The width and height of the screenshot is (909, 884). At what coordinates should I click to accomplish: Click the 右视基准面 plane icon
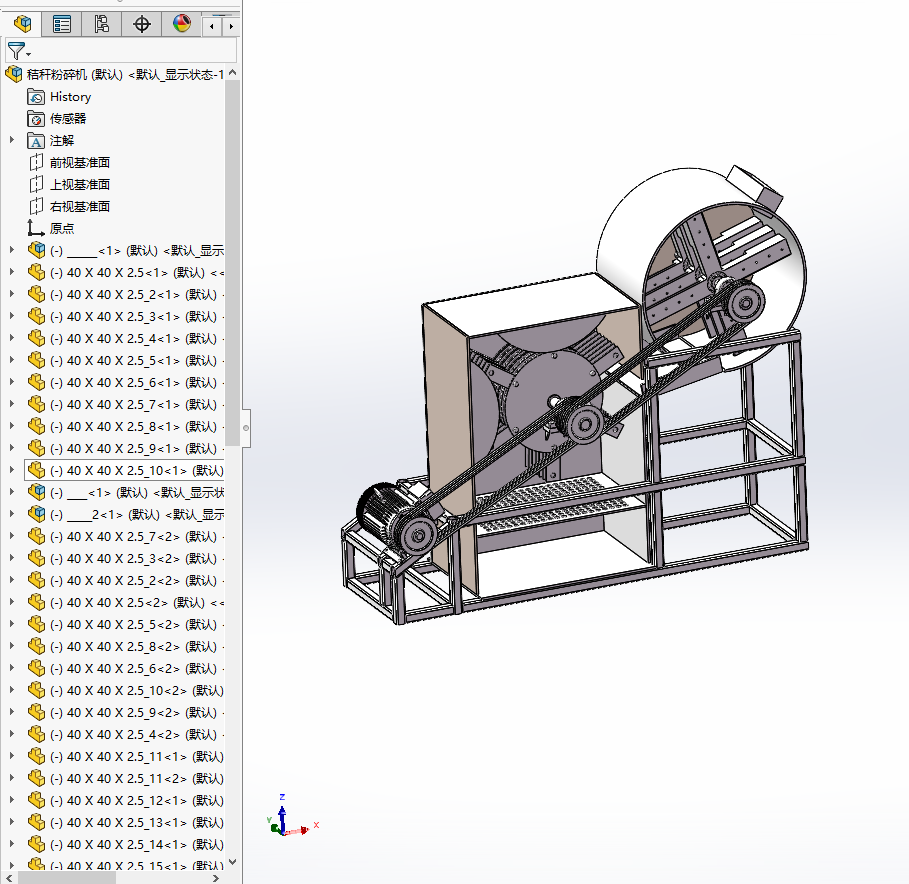[x=37, y=207]
